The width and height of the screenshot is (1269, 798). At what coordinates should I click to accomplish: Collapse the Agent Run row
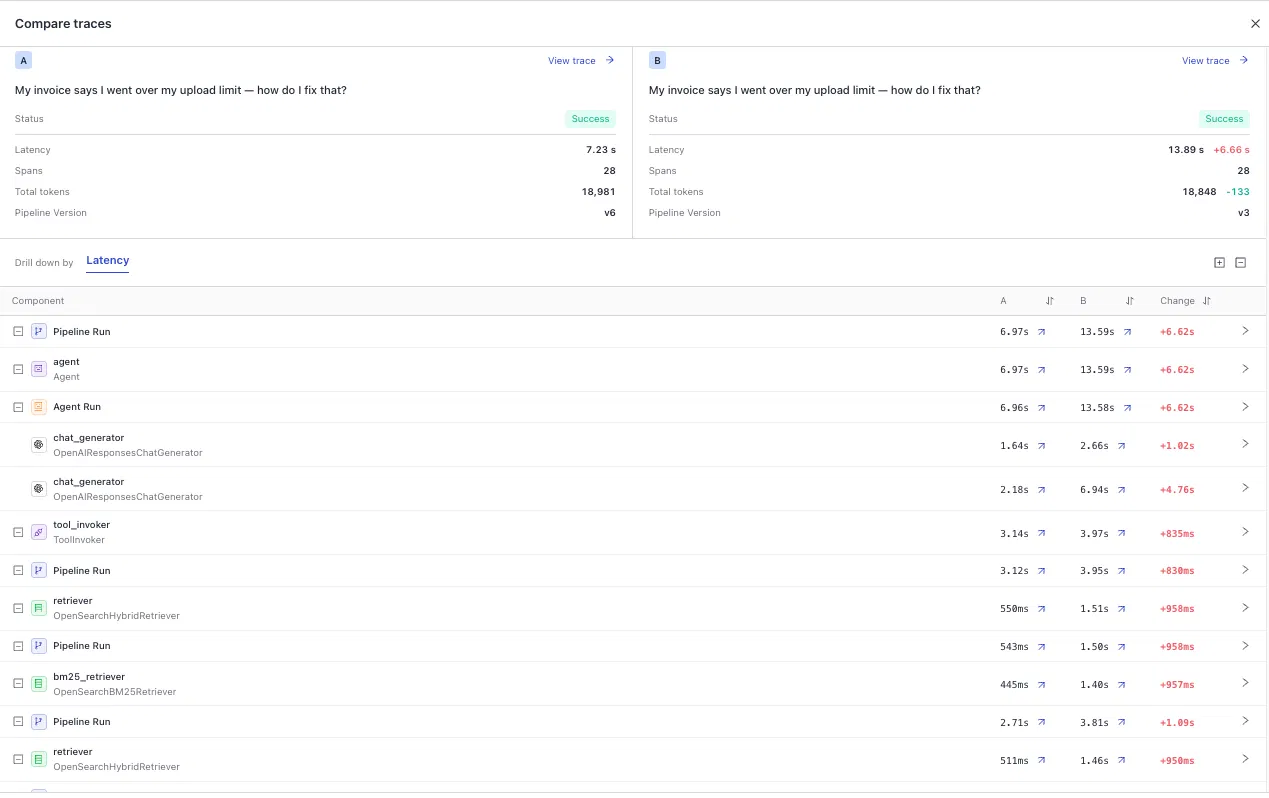click(18, 407)
